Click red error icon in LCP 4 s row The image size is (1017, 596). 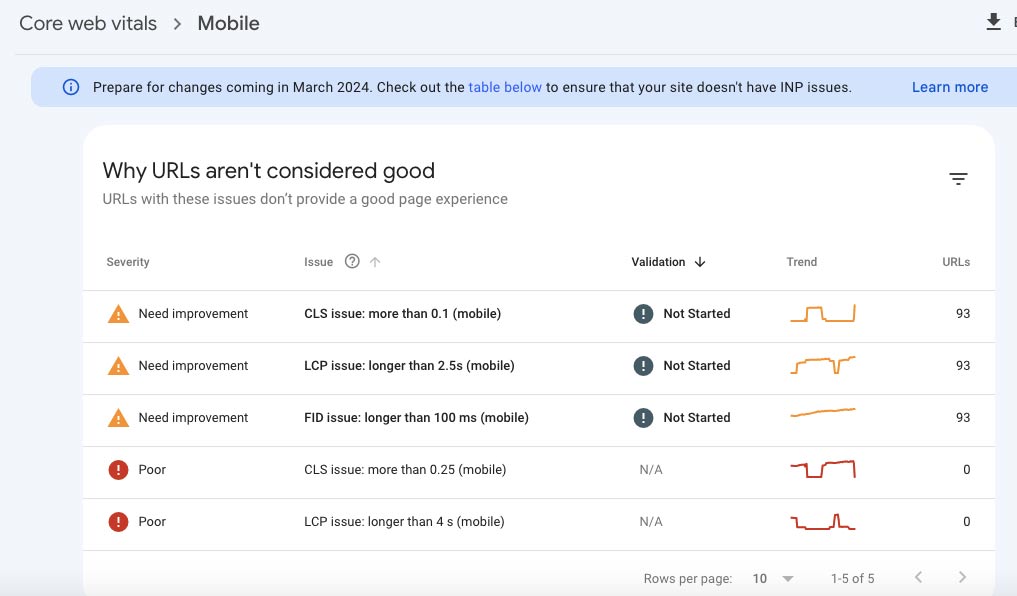click(118, 521)
